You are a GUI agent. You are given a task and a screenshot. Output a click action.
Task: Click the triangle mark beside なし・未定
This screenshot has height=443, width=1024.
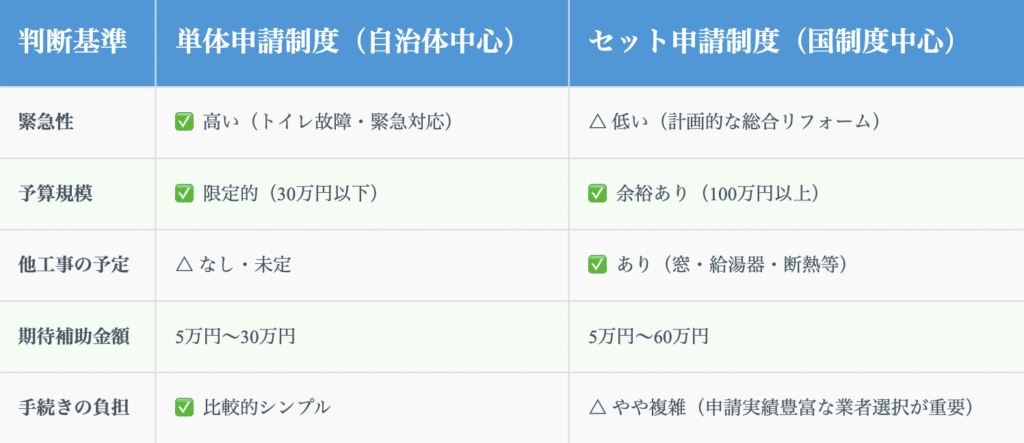coord(183,265)
